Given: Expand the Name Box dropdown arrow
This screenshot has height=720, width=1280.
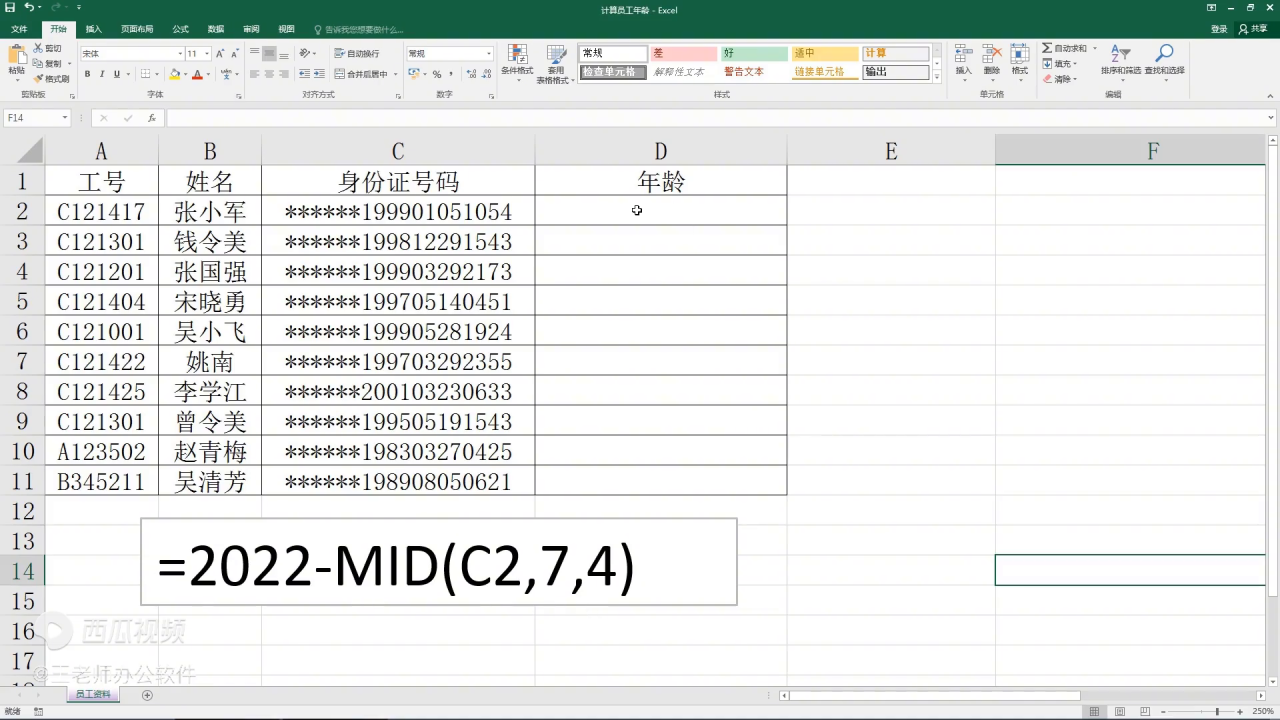Looking at the screenshot, I should [x=65, y=118].
